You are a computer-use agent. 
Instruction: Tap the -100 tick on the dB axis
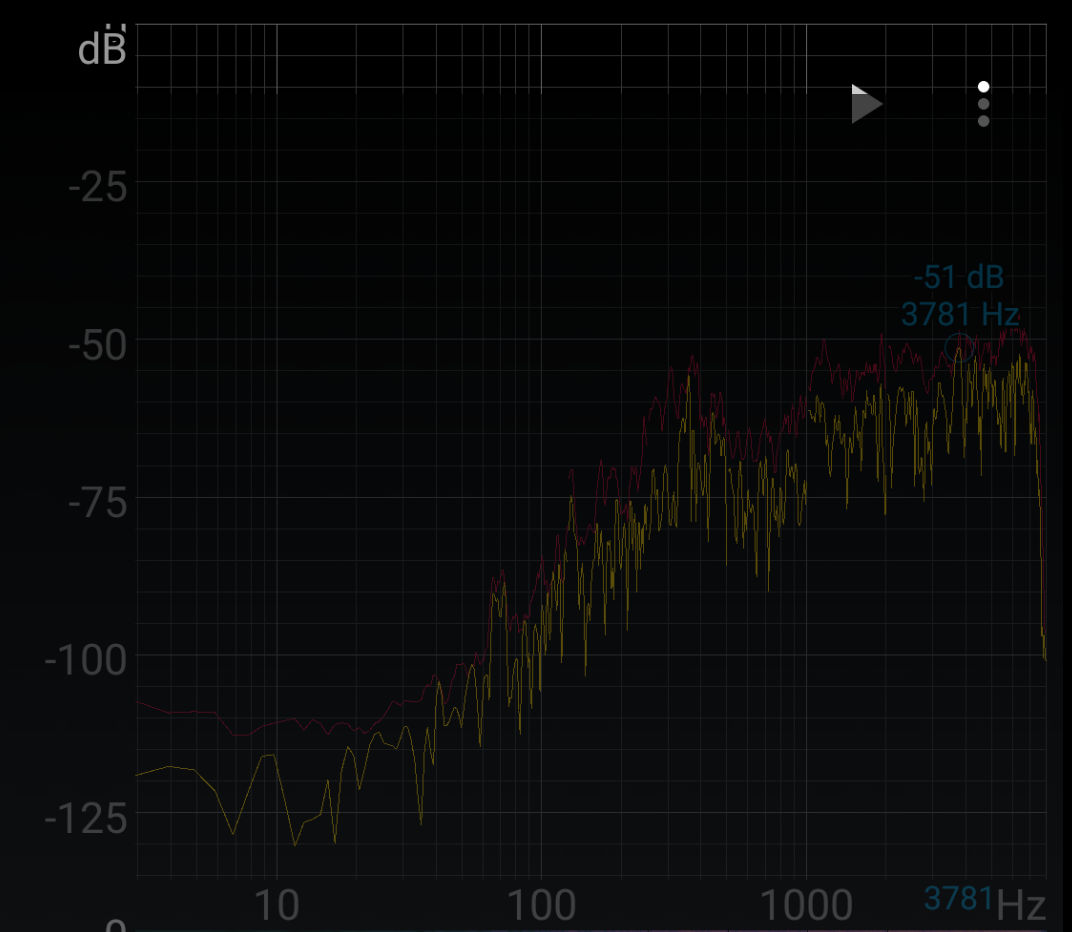tap(87, 661)
